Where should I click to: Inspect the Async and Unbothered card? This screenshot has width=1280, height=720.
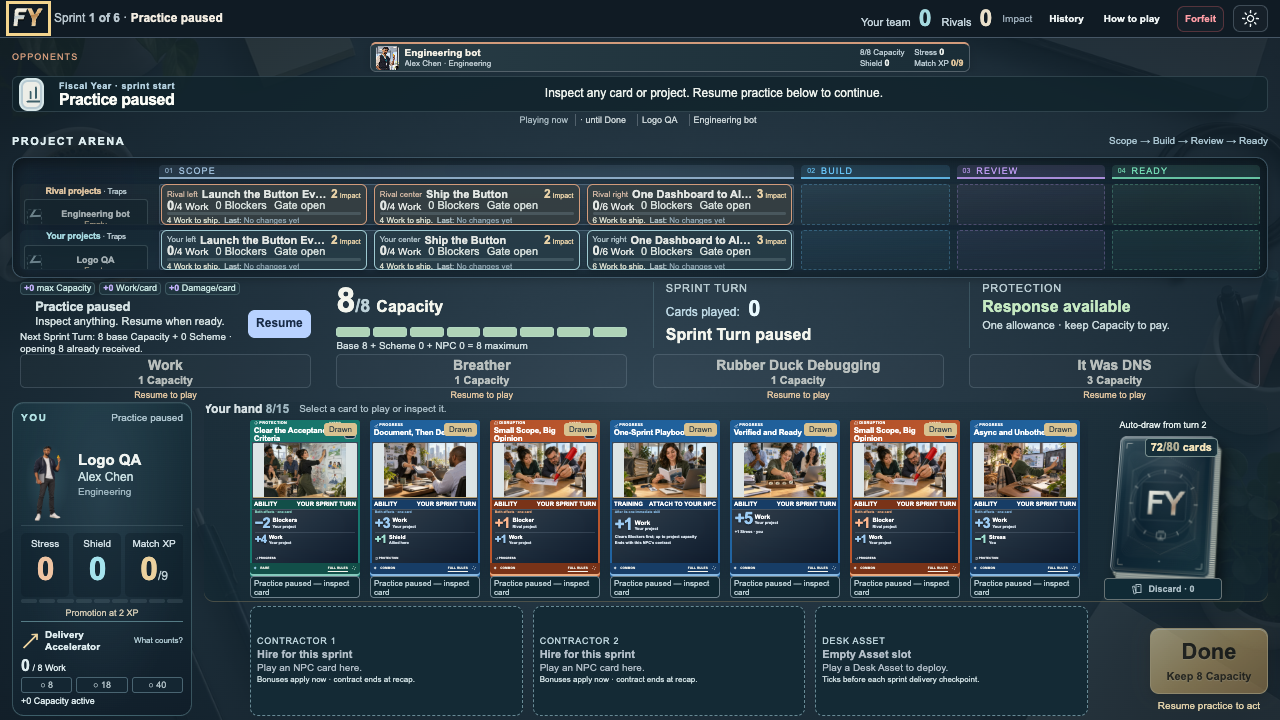click(1024, 497)
